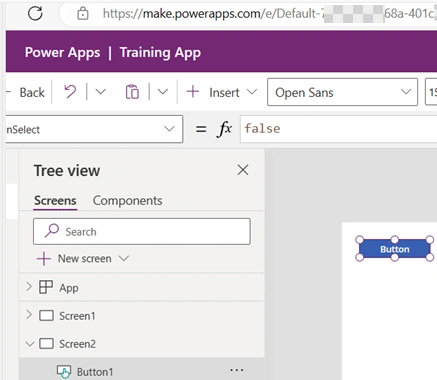Click the Button1 control icon
This screenshot has width=437, height=380.
[x=64, y=371]
